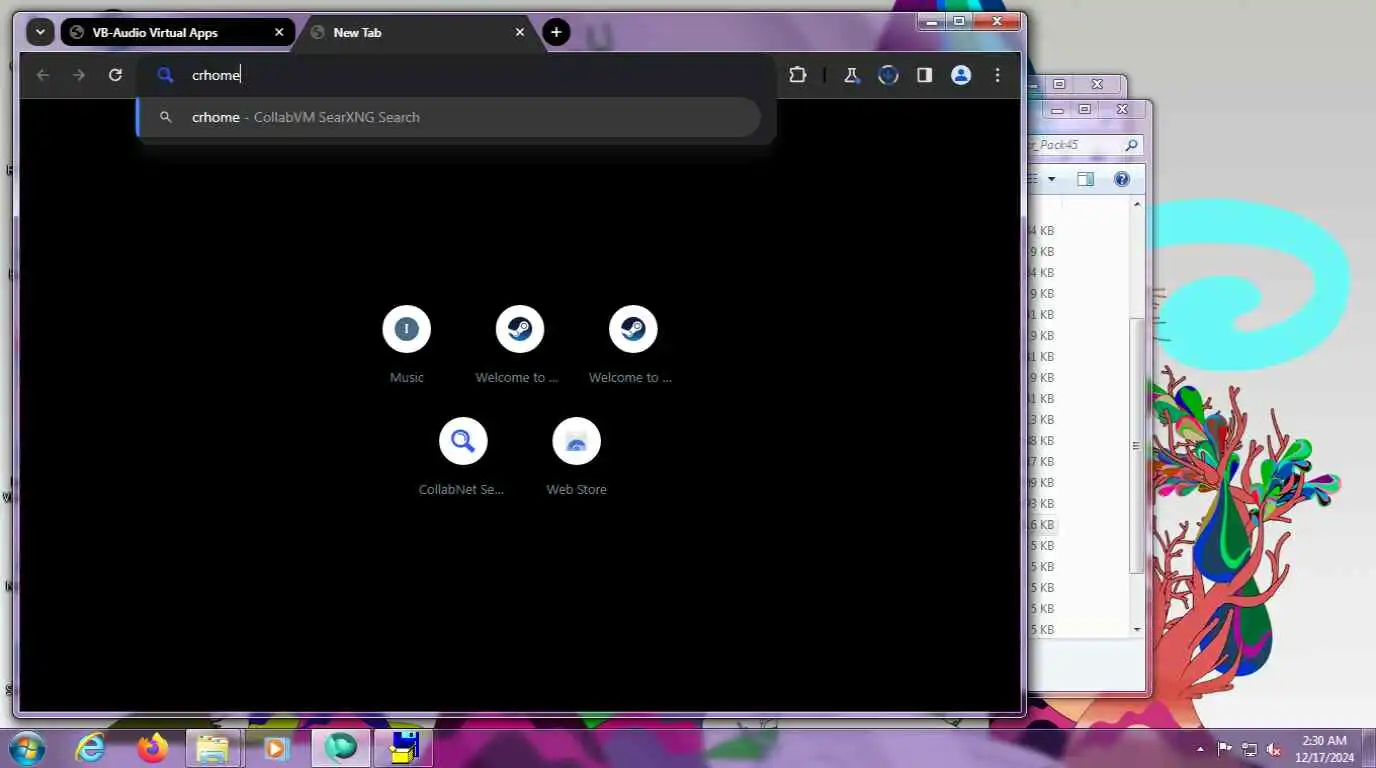Viewport: 1376px width, 768px height.
Task: Click the address bar containing crhome
Action: (x=456, y=75)
